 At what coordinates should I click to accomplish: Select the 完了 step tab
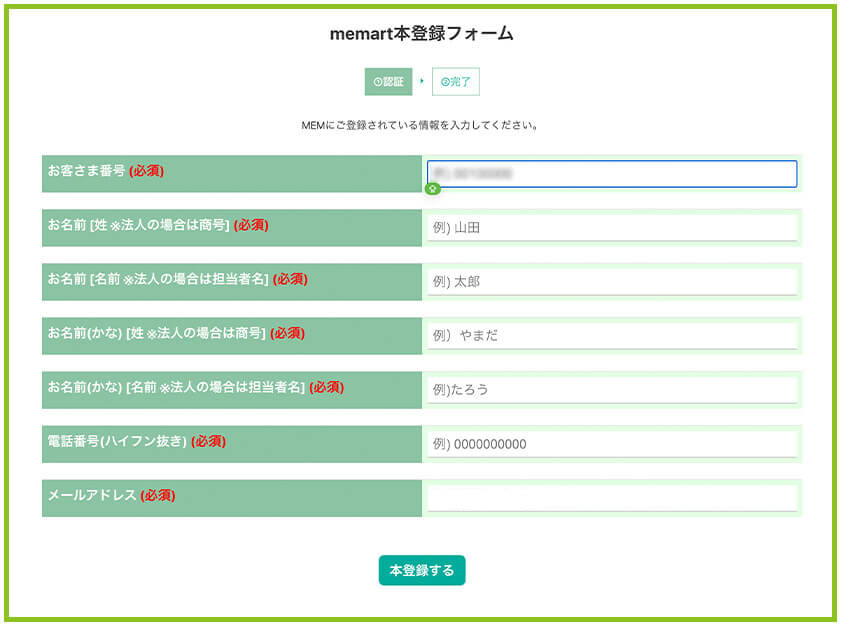tap(455, 82)
